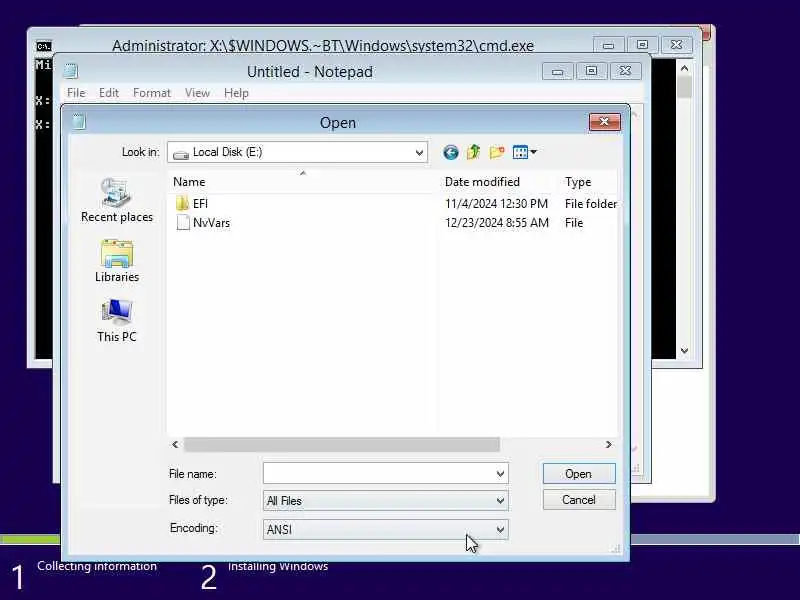Screen dimensions: 800x600
Task: Click the cmd.exe window system icon
Action: 44,46
